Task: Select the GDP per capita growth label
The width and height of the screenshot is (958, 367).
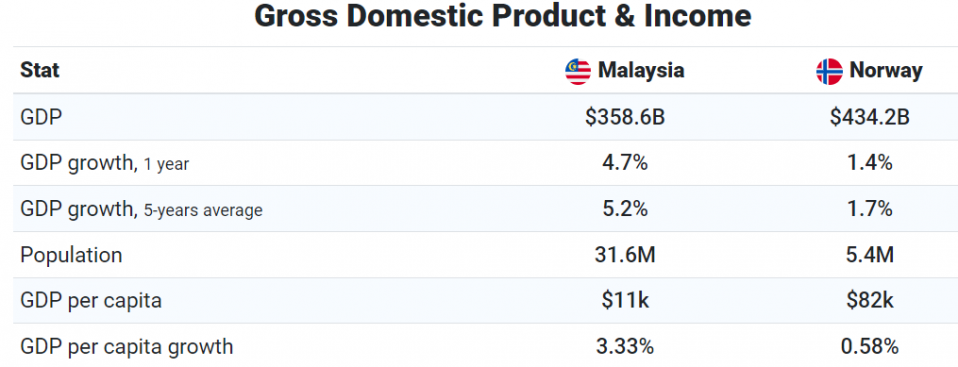Action: click(x=127, y=347)
